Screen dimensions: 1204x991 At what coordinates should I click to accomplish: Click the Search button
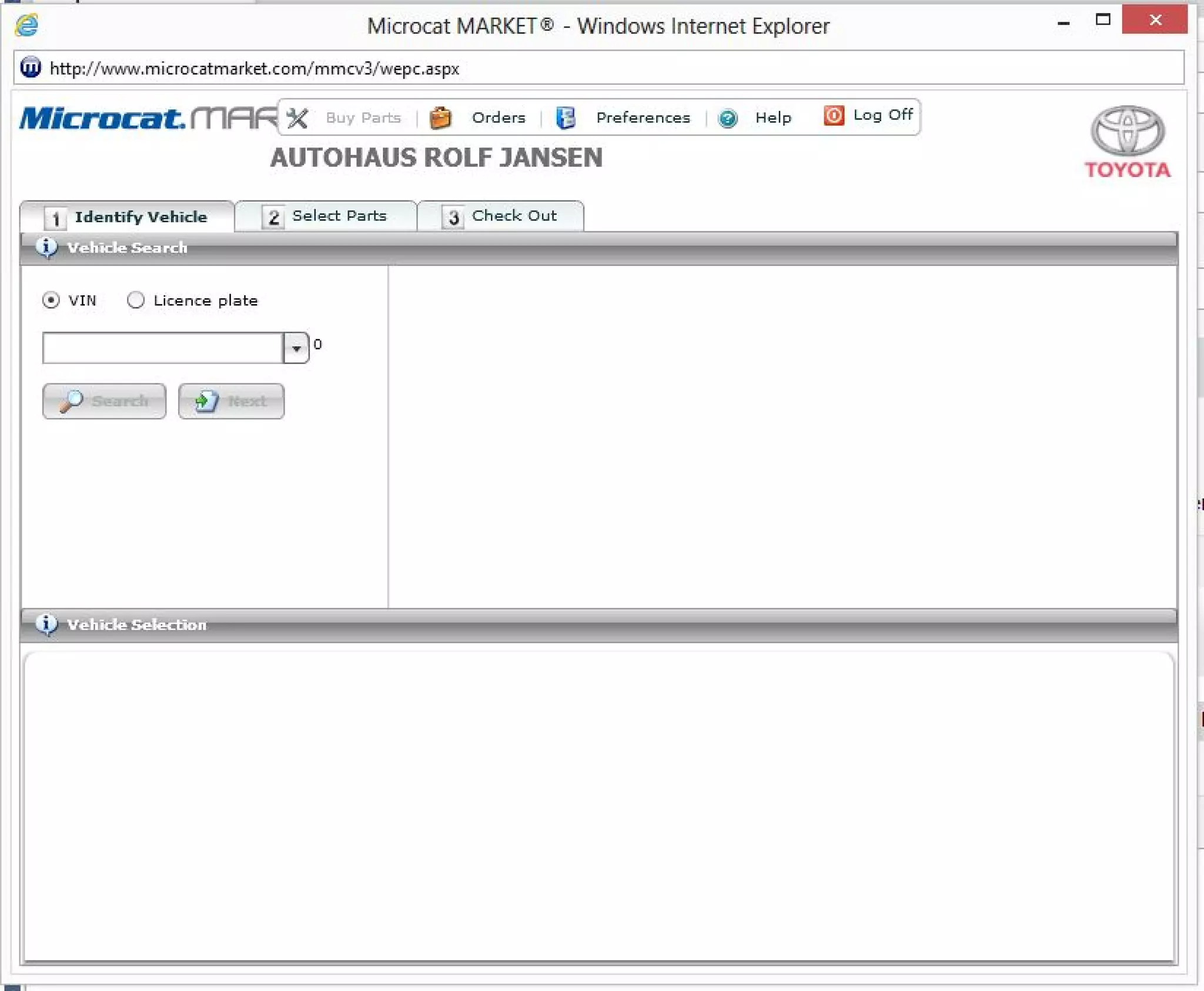(104, 401)
